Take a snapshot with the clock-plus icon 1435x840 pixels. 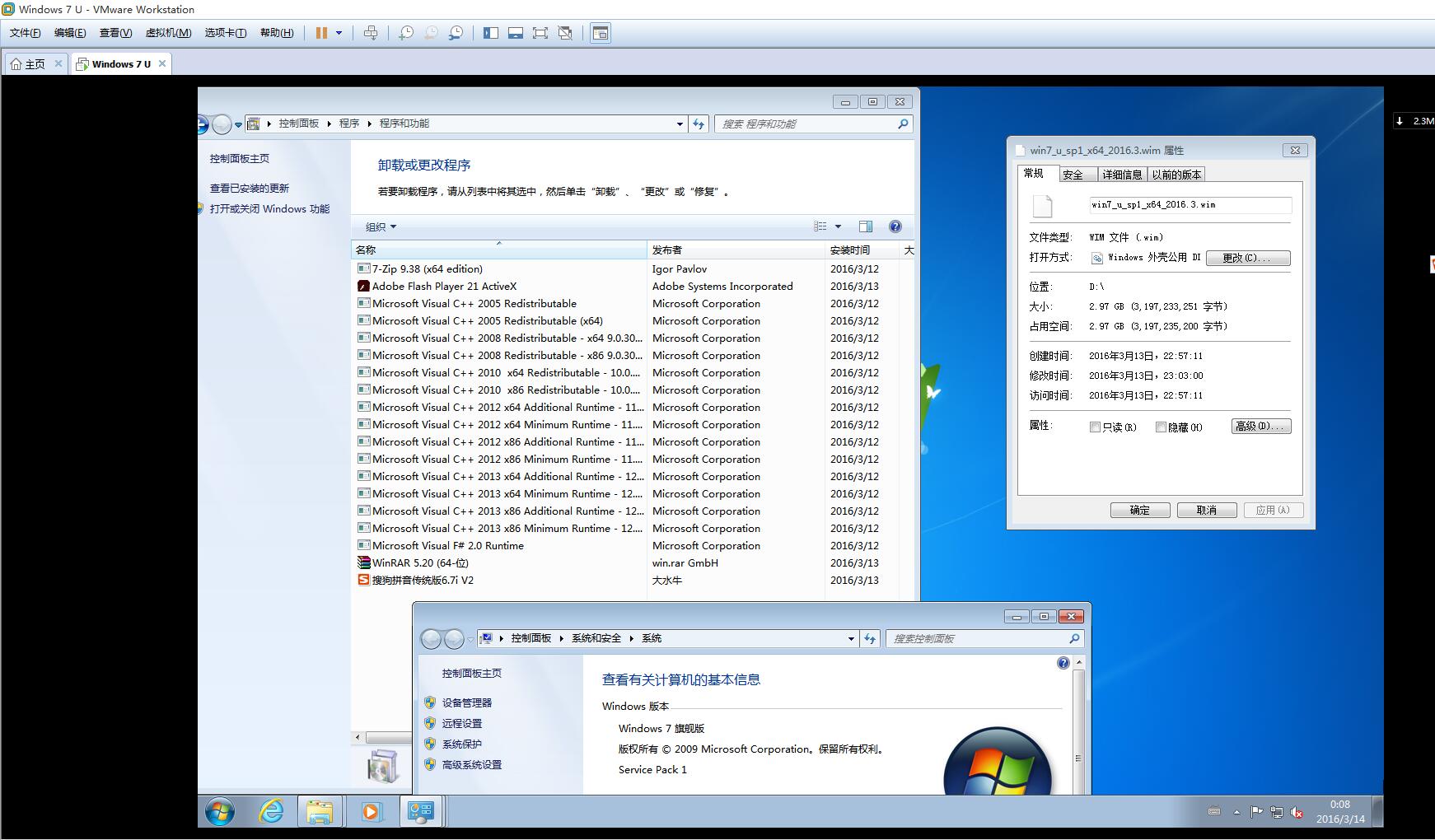(x=406, y=33)
